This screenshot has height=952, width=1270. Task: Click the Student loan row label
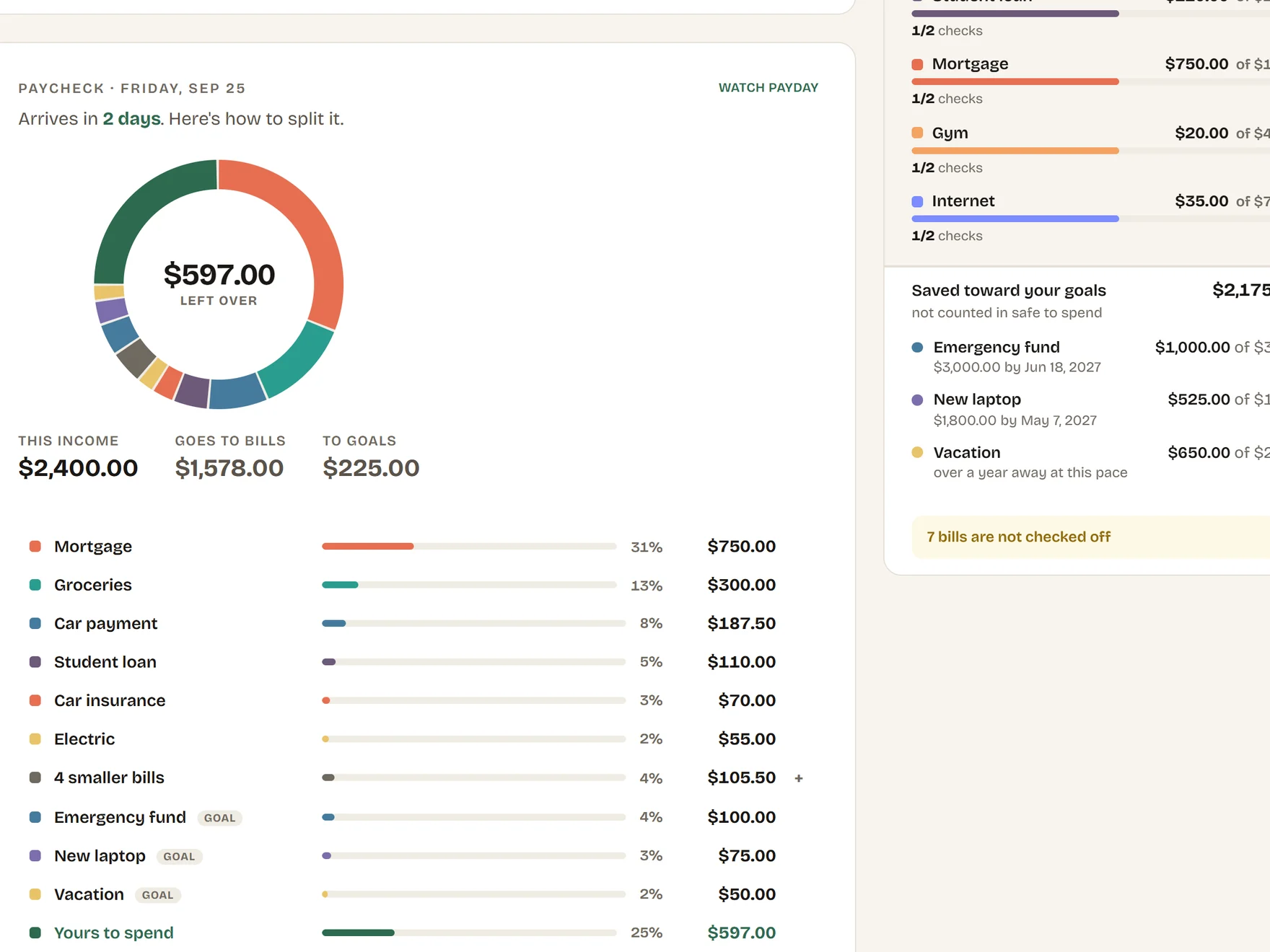[105, 662]
